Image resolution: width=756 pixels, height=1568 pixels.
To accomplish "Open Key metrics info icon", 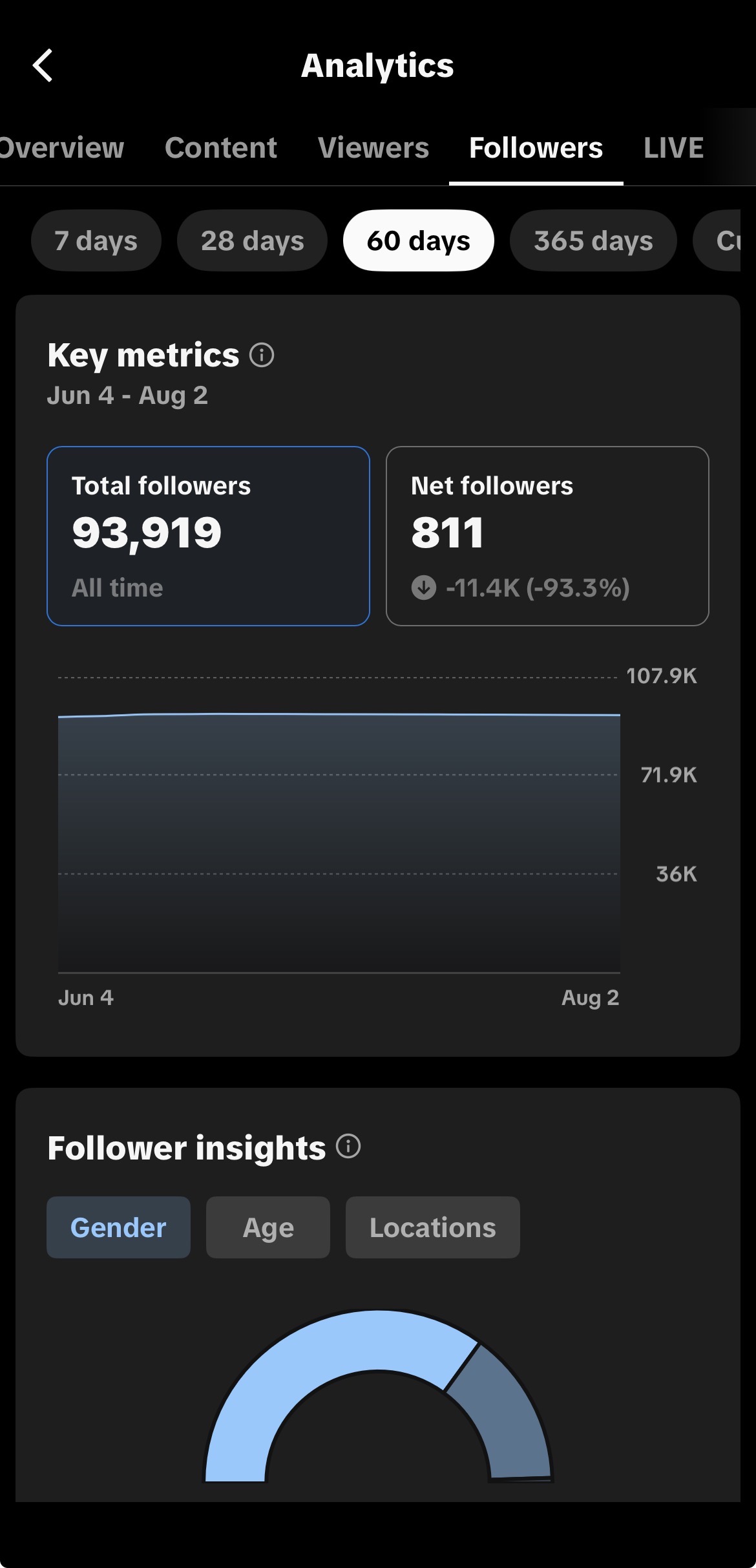I will 262,355.
